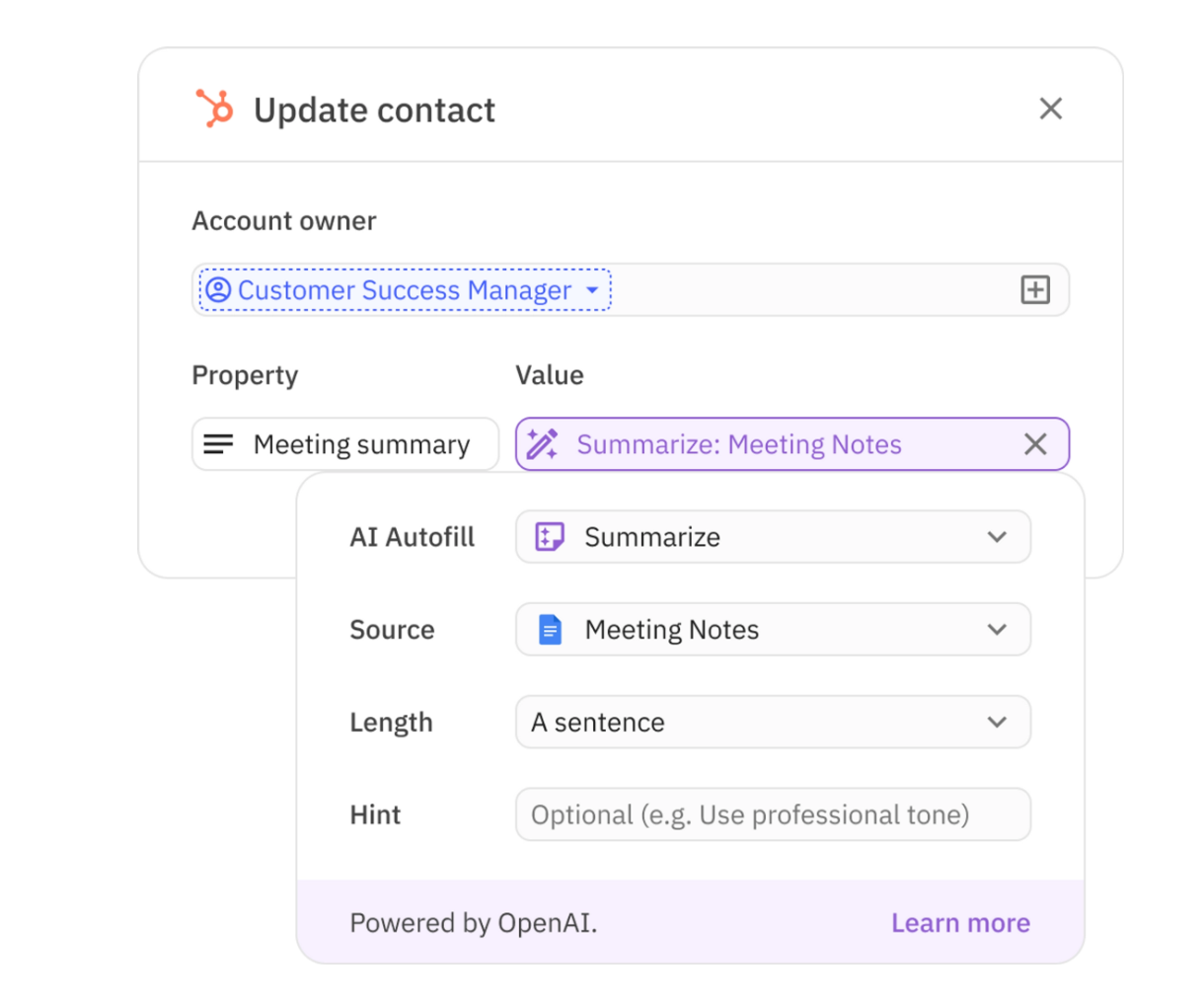Click the person icon on Customer Success Manager
Image resolution: width=1204 pixels, height=1003 pixels.
tap(218, 290)
